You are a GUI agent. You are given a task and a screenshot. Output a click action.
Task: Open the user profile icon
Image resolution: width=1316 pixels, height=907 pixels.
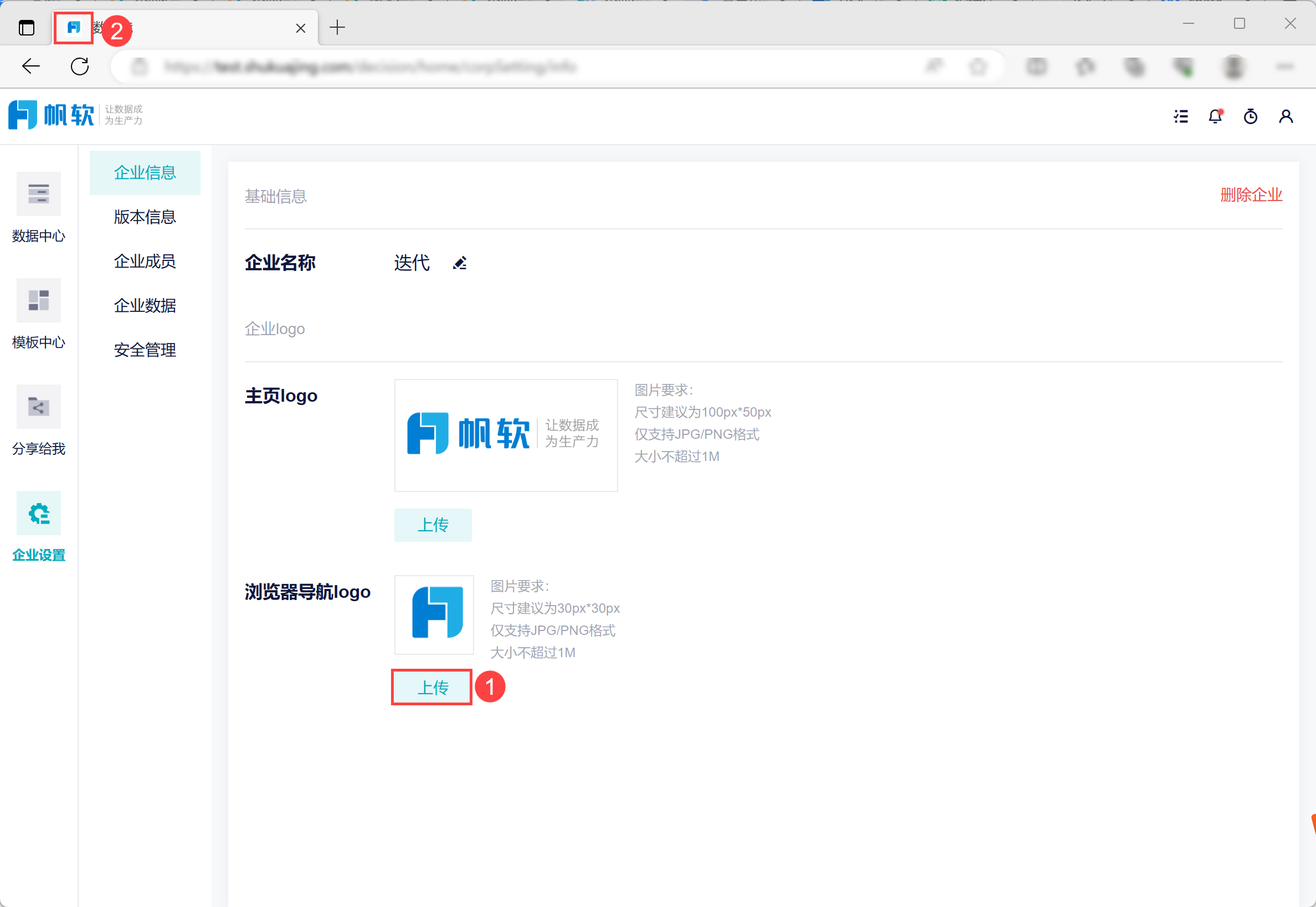(1286, 116)
